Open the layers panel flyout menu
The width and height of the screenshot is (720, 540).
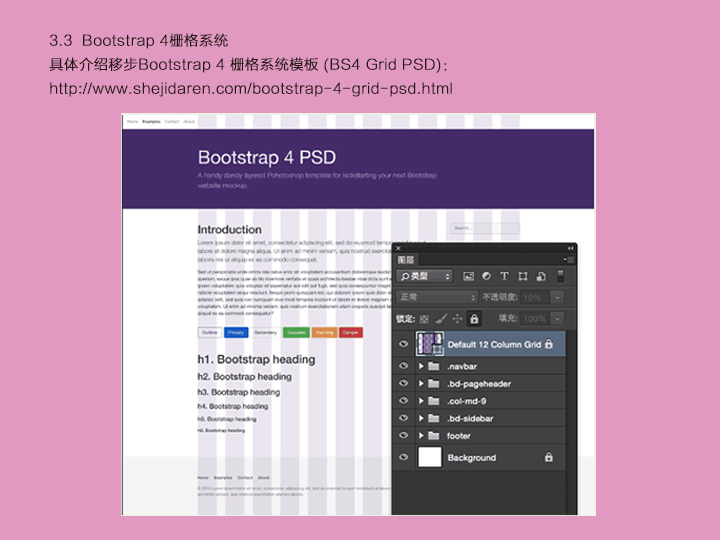[x=569, y=259]
